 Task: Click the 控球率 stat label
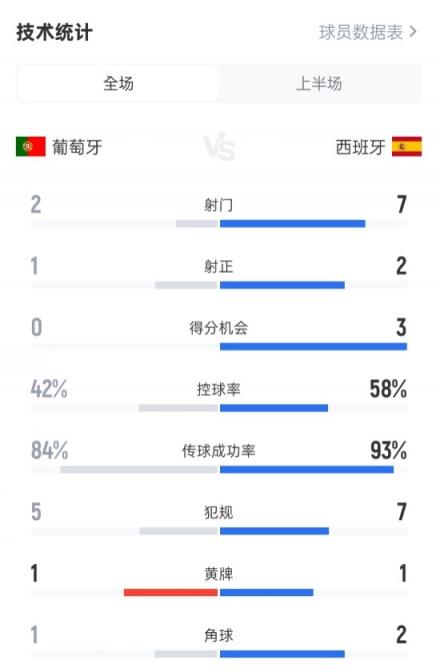pyautogui.click(x=219, y=389)
